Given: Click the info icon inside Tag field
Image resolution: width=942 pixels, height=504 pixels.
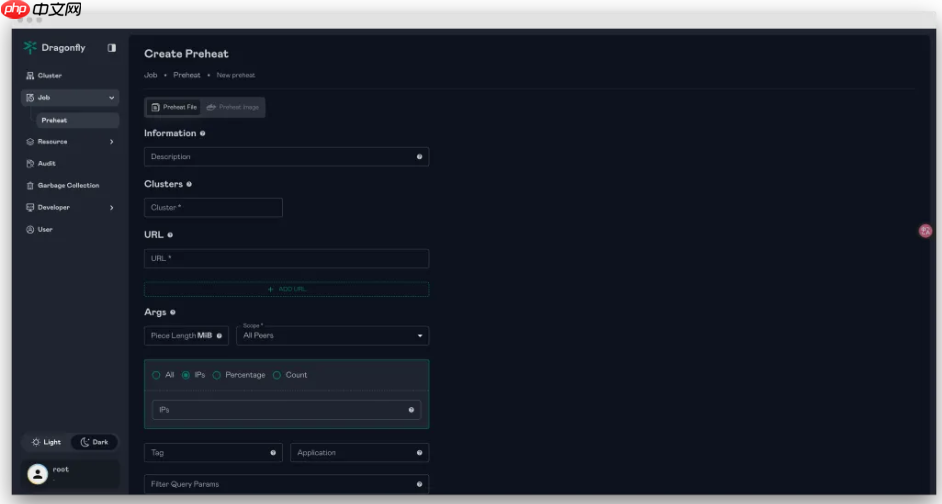Looking at the screenshot, I should pos(273,453).
